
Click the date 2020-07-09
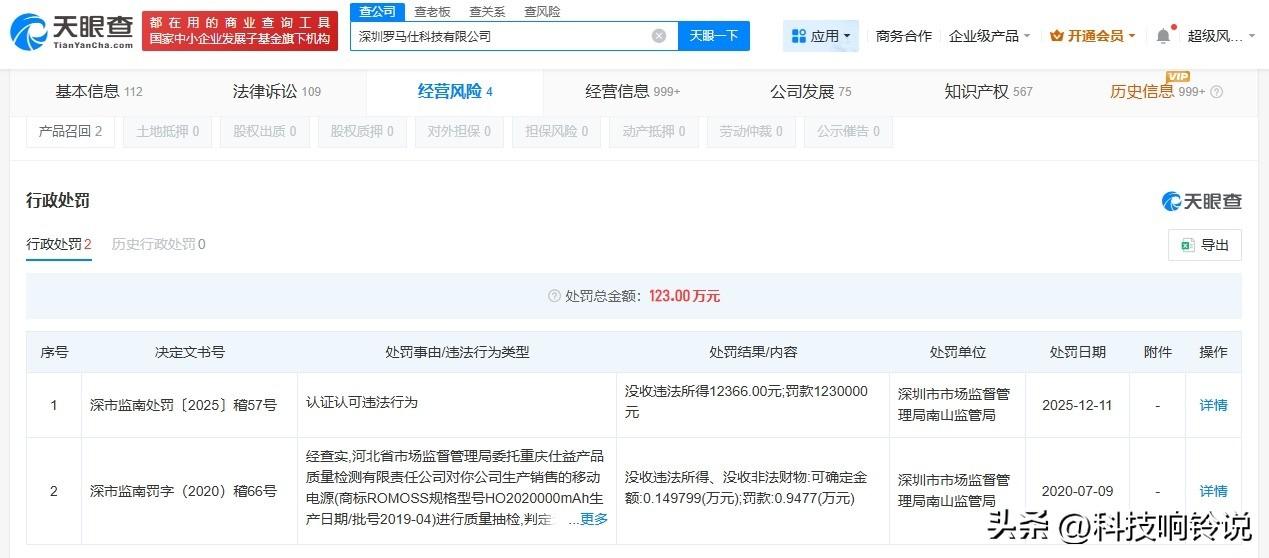[x=1078, y=491]
